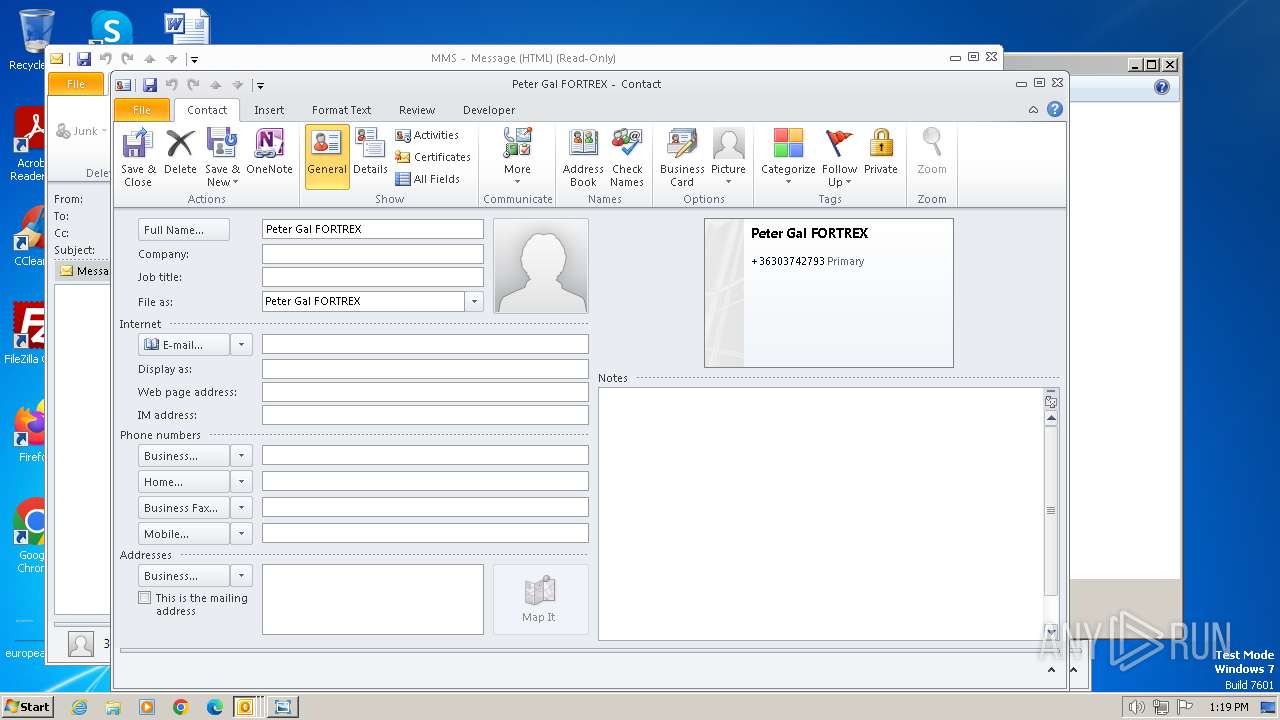Image resolution: width=1280 pixels, height=720 pixels.
Task: Click into the Display as field
Action: tap(425, 369)
